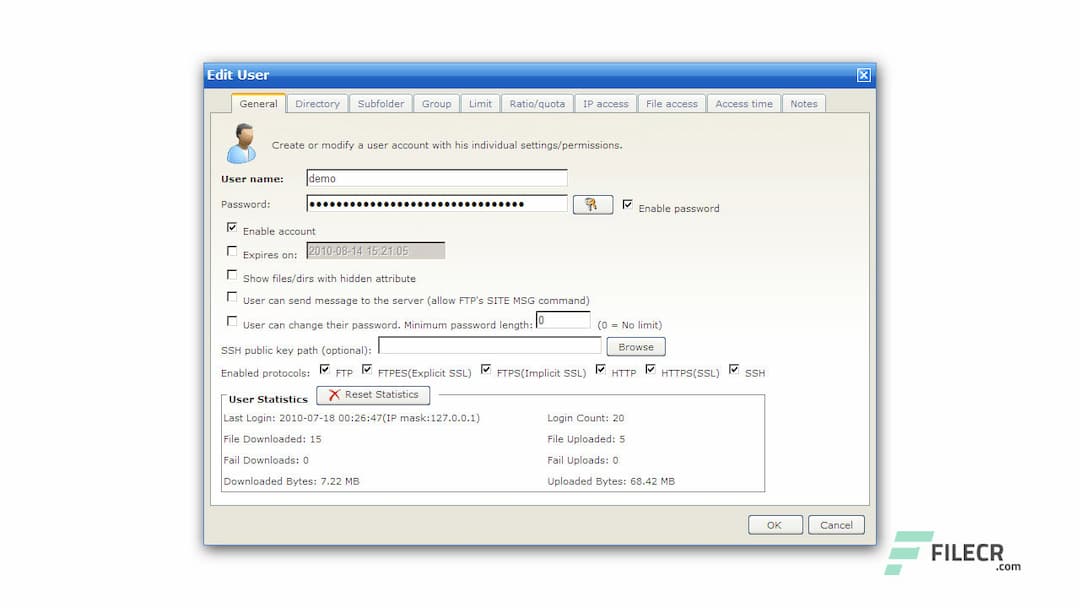Open the Ratio/quota tab

(x=537, y=103)
